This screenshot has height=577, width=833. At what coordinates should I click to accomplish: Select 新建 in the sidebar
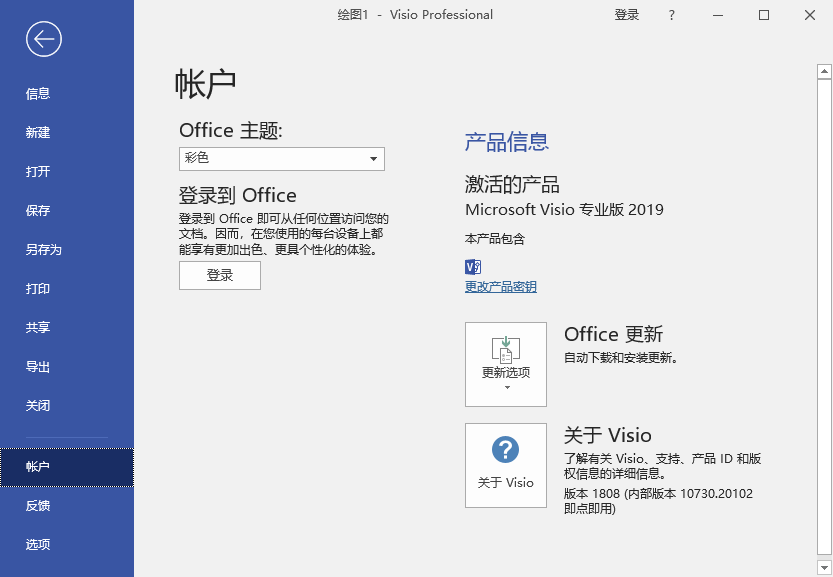(x=38, y=133)
